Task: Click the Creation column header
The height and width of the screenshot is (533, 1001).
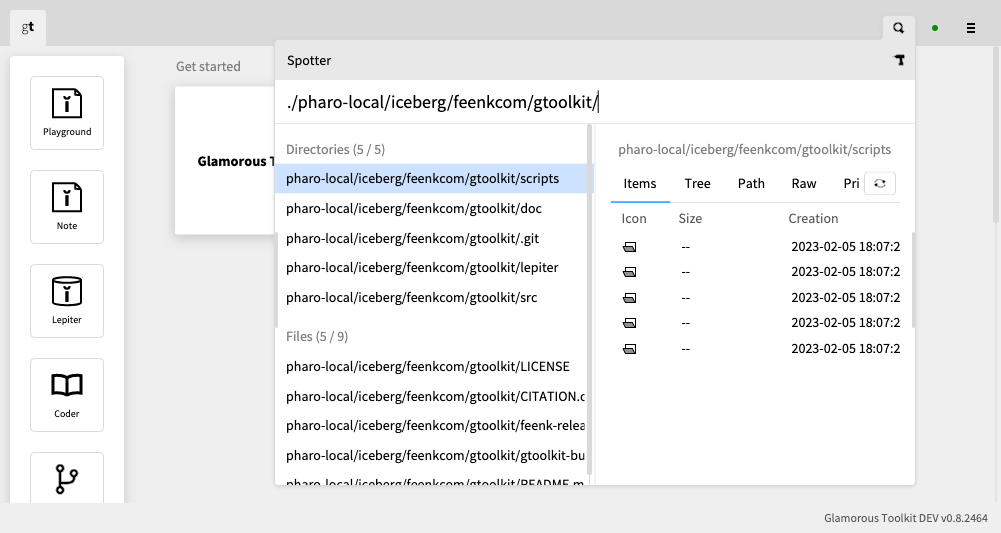Action: pyautogui.click(x=813, y=218)
